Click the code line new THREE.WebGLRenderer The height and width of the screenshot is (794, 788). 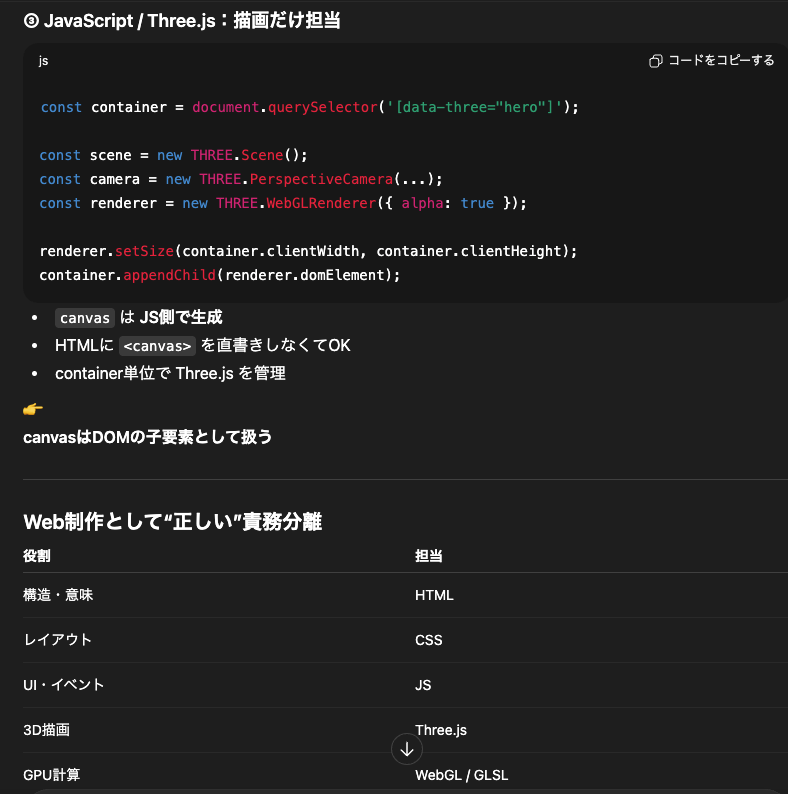tap(283, 203)
